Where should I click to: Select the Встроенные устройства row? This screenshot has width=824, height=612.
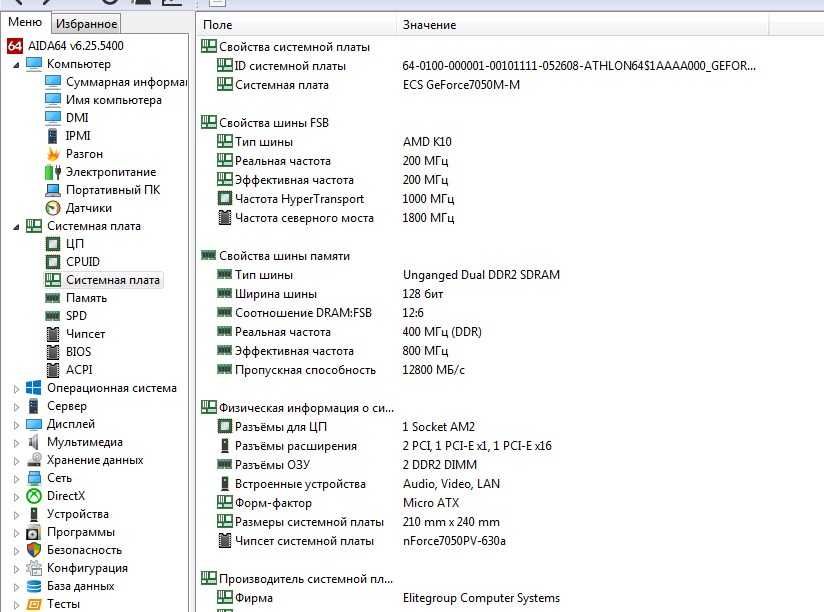point(358,484)
